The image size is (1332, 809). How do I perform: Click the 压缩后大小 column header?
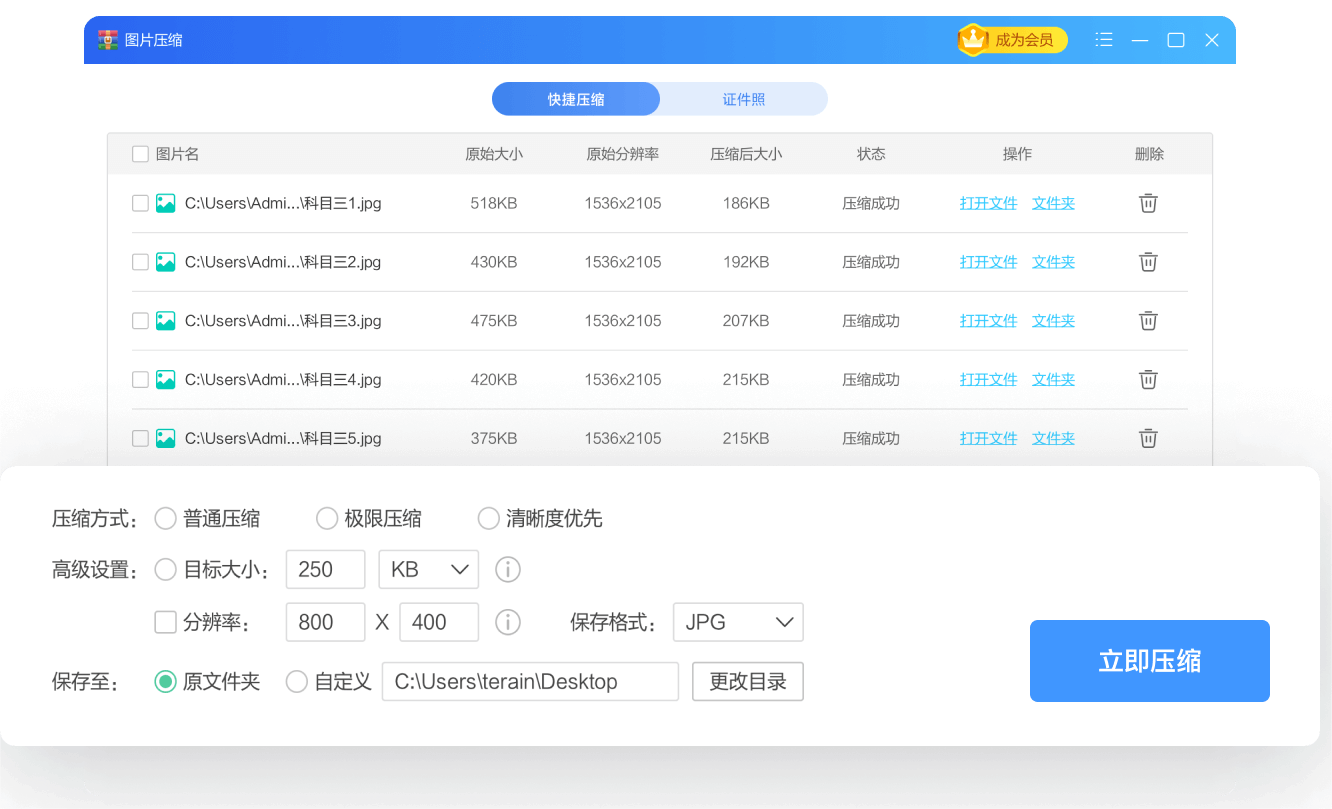(746, 154)
